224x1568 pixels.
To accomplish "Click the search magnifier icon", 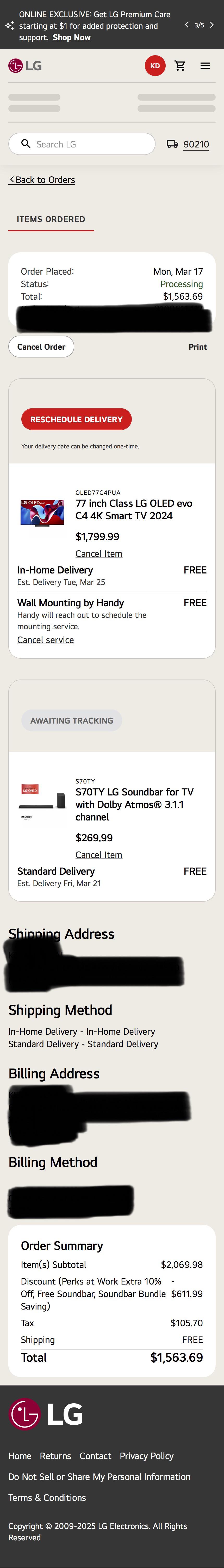I will 26,144.
